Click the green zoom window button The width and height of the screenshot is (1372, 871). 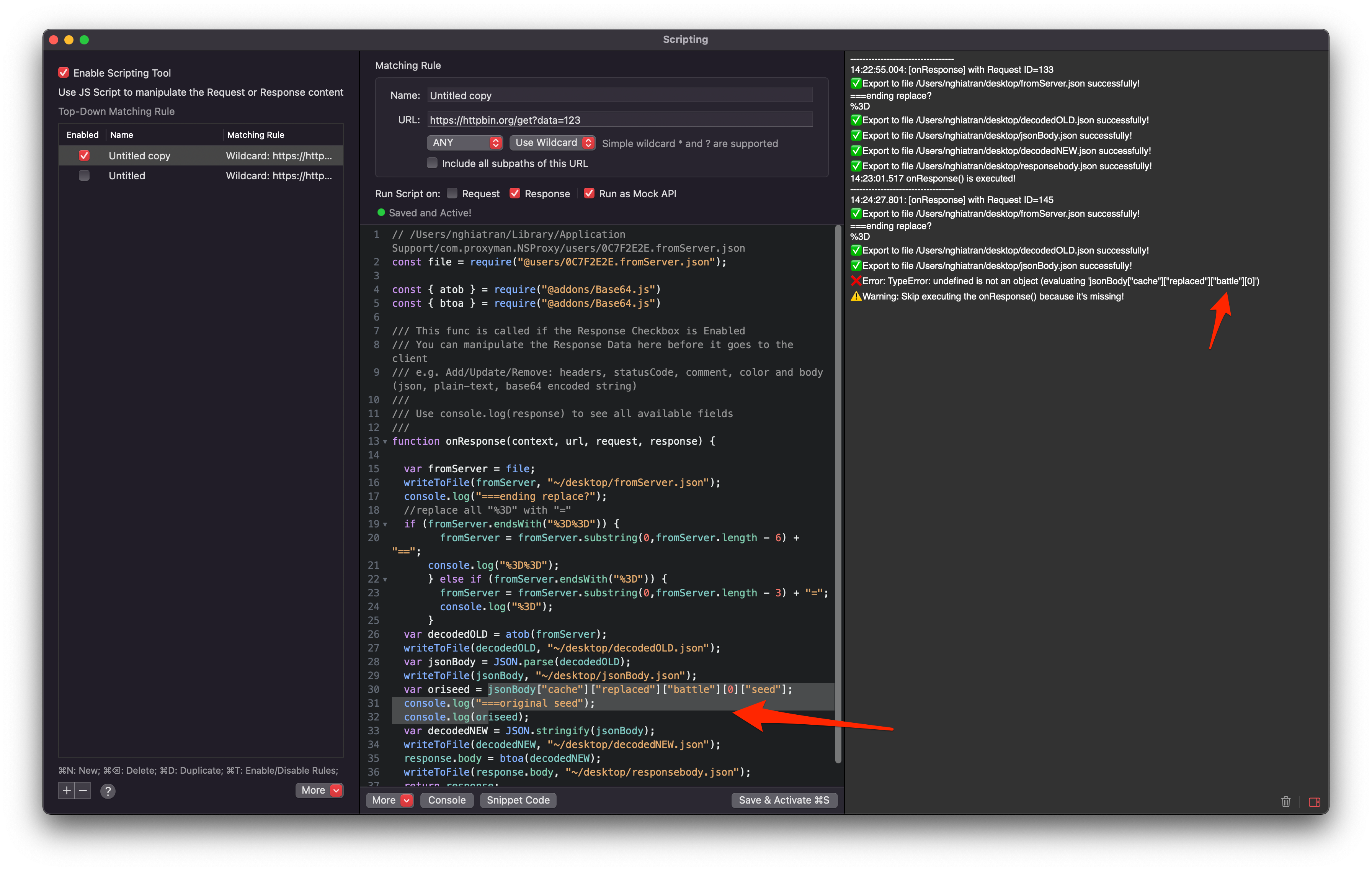click(x=84, y=39)
